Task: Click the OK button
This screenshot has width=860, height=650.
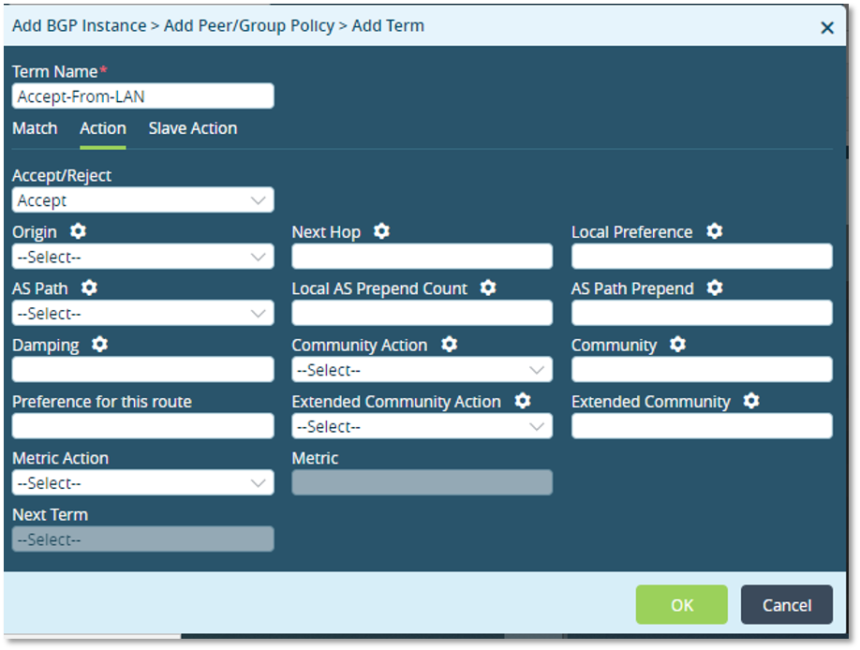Action: click(x=681, y=605)
